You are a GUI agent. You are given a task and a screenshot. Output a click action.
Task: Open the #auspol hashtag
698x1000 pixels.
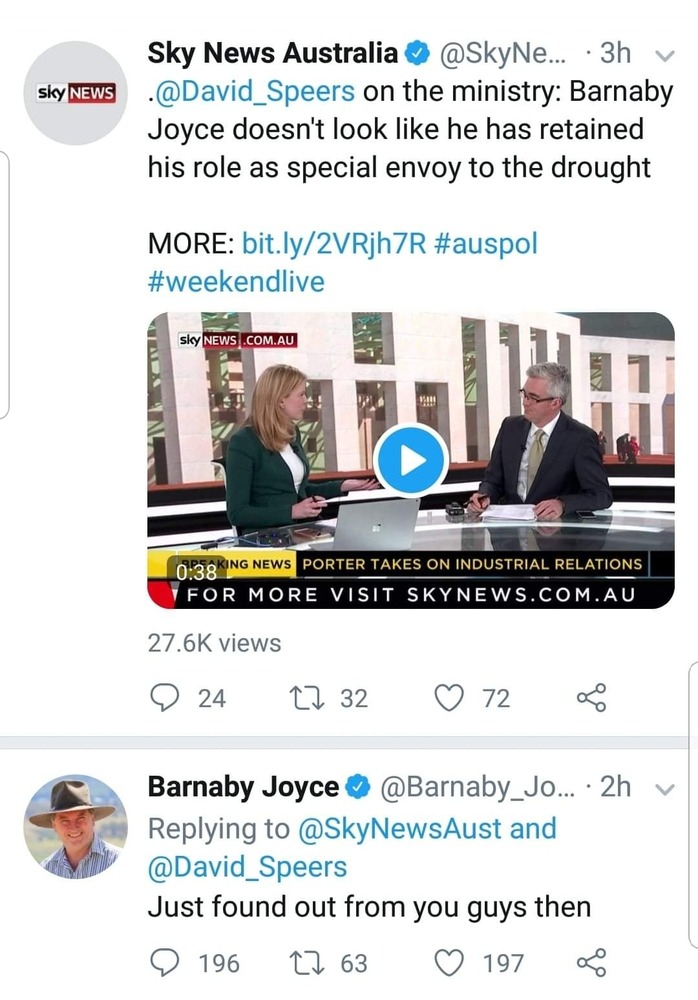(487, 243)
